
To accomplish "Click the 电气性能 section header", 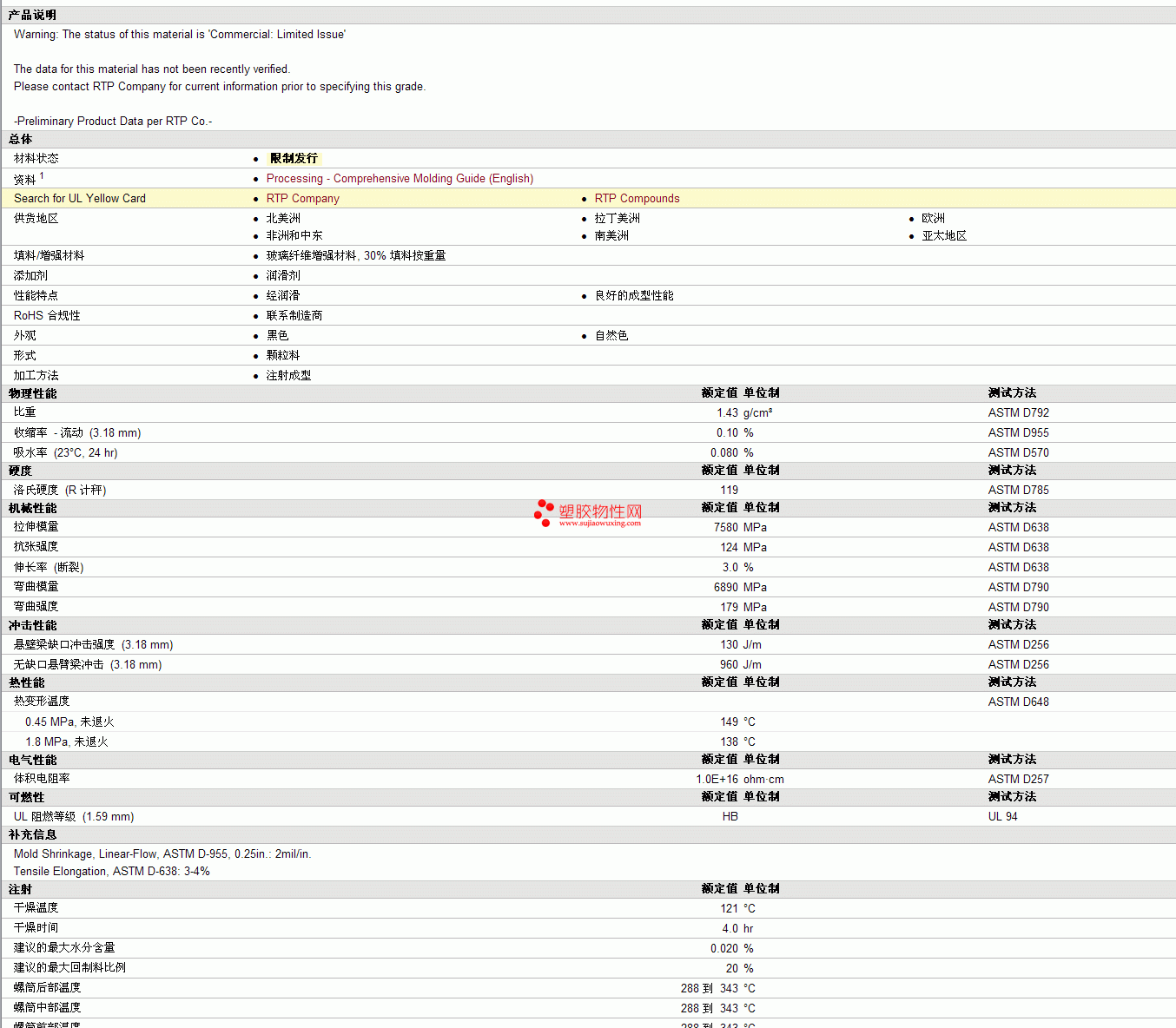I will [32, 760].
